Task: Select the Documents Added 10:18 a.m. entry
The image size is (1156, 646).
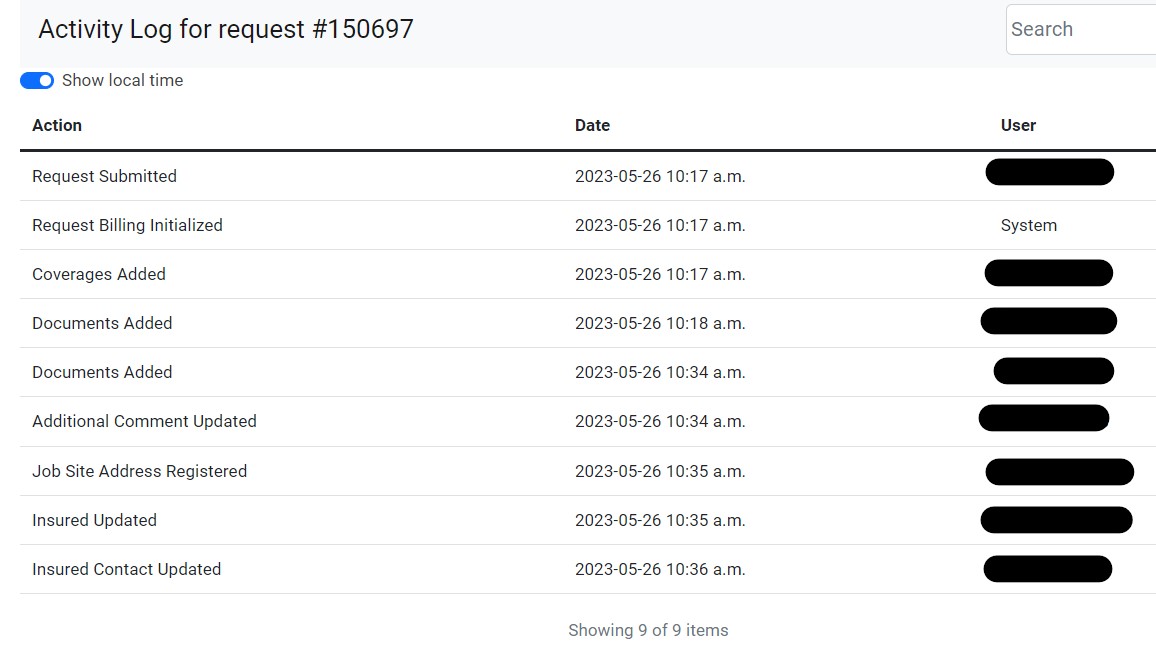Action: 588,323
